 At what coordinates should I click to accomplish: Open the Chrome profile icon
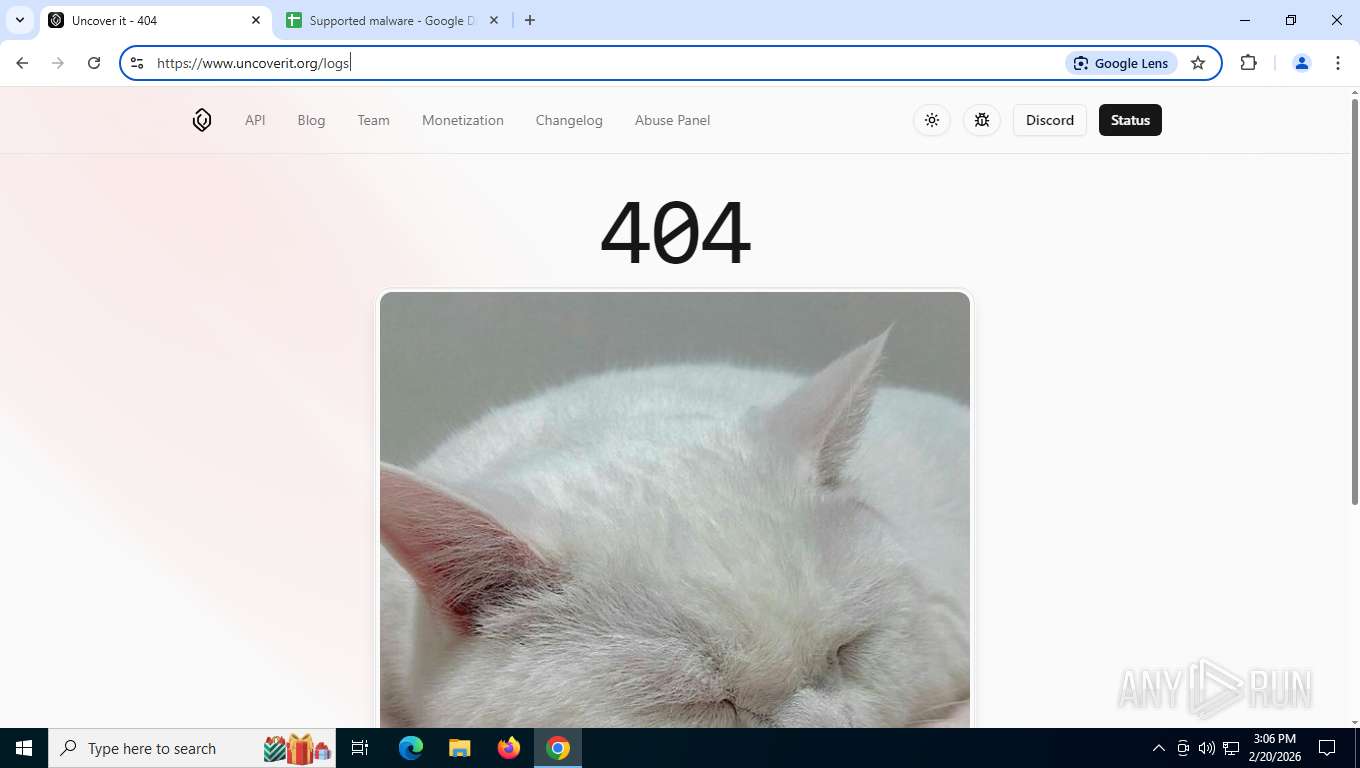tap(1302, 63)
